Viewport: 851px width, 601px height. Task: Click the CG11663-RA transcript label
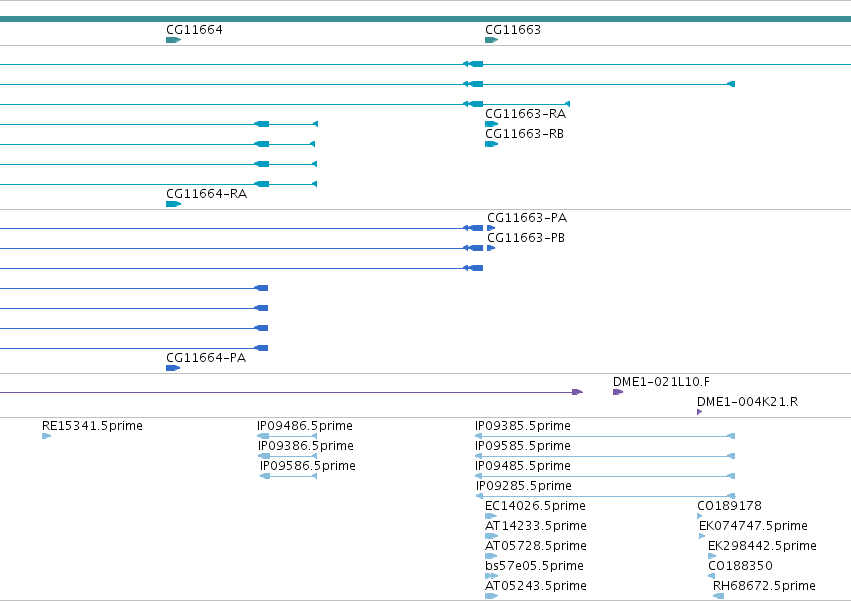pos(525,113)
